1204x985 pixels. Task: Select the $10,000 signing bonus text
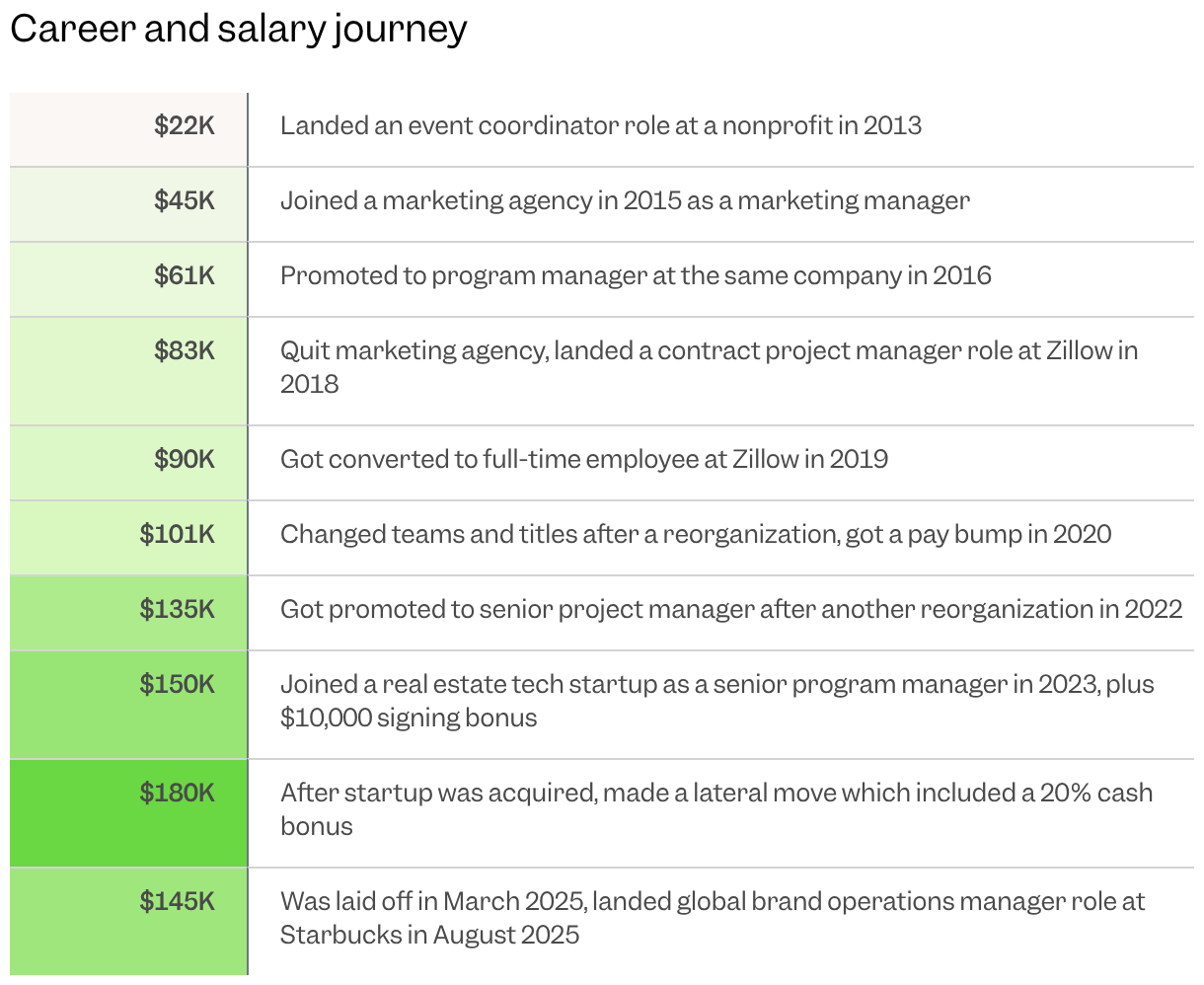tap(409, 718)
